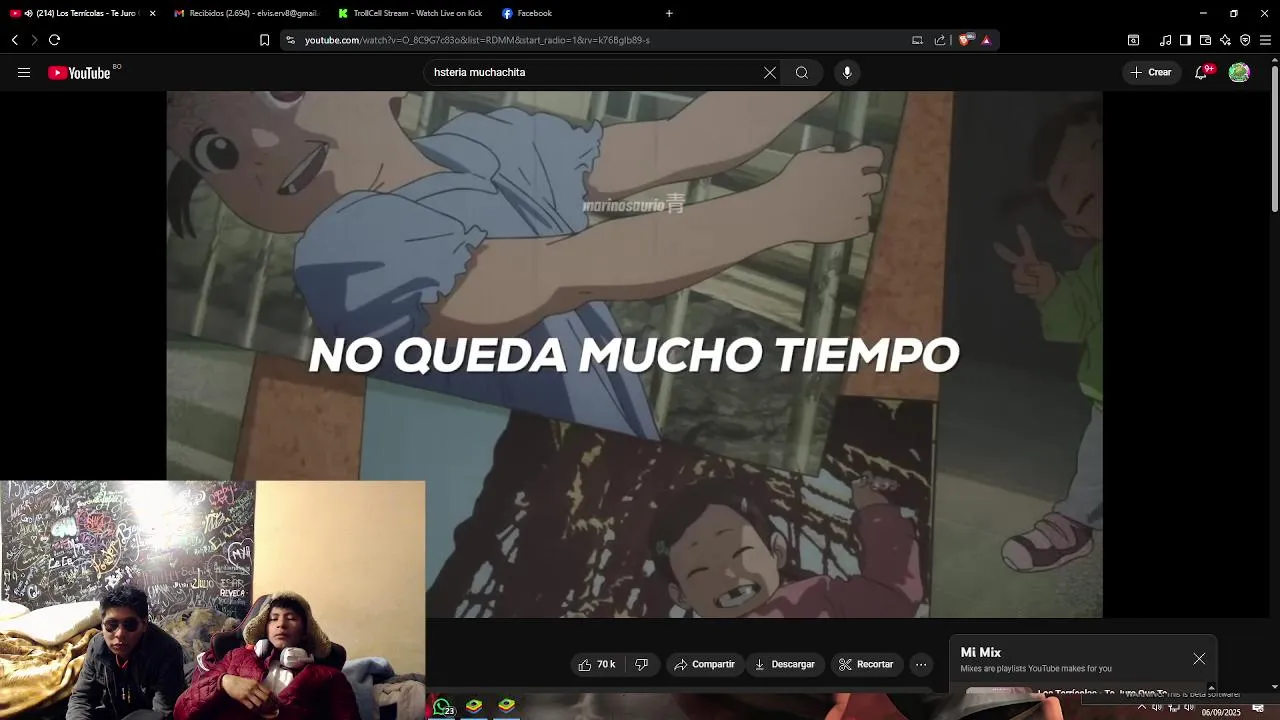Open the account avatar menu

point(1239,72)
